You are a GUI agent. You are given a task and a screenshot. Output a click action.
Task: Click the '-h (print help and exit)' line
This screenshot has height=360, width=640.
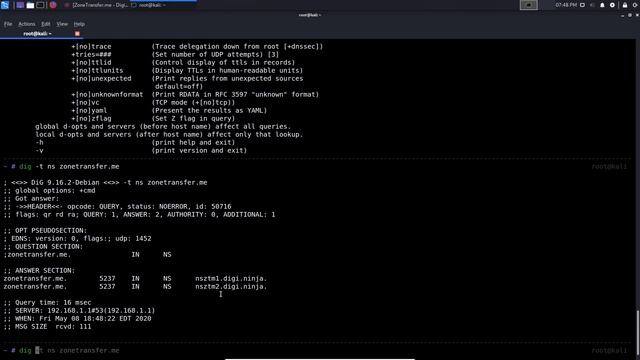(135, 142)
